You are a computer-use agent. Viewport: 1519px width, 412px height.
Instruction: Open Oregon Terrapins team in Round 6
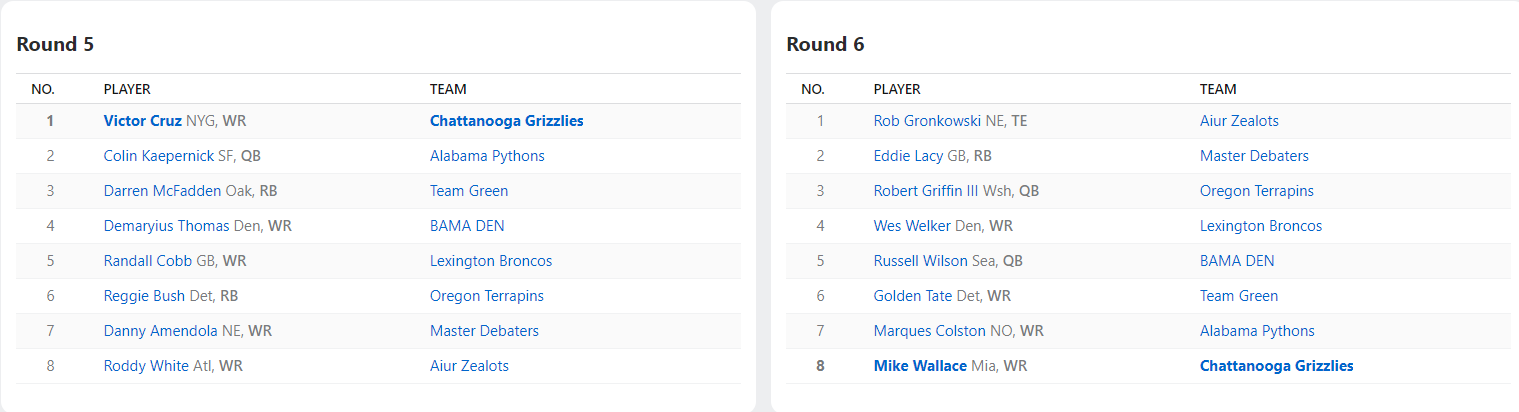click(1257, 191)
